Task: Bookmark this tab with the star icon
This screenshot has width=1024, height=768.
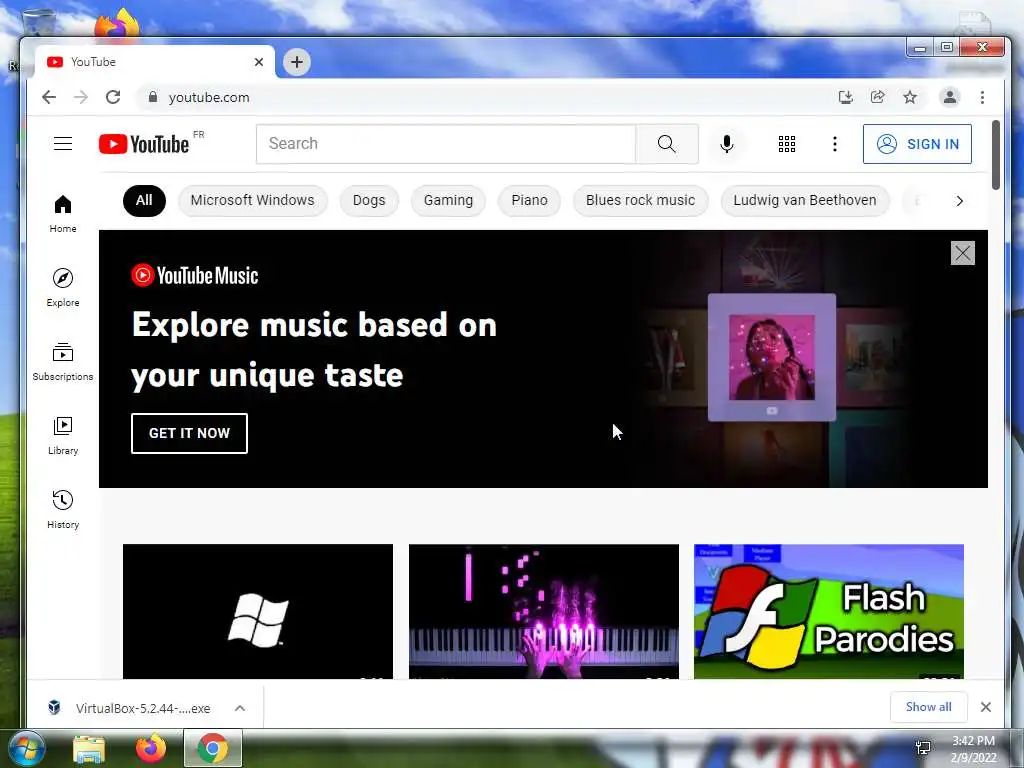Action: [x=910, y=97]
